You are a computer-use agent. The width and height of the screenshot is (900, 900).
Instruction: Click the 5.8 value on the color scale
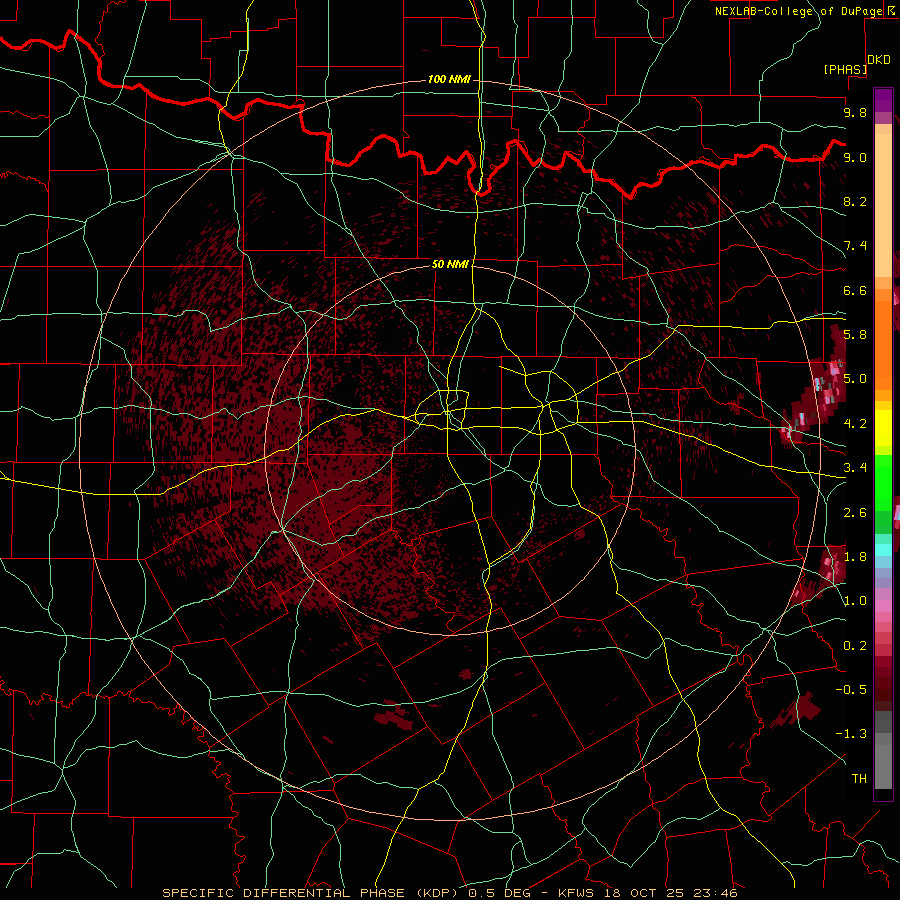(855, 335)
